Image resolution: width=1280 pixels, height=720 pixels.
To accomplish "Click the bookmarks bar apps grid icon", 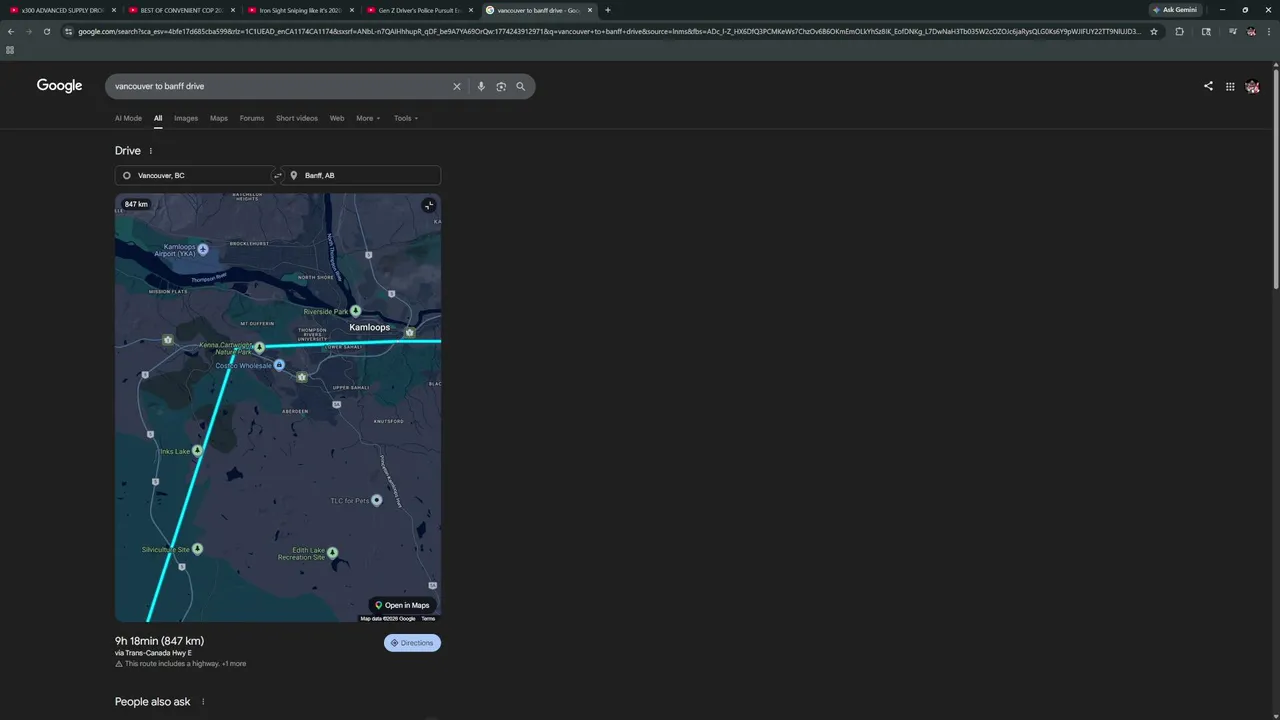I will point(10,50).
